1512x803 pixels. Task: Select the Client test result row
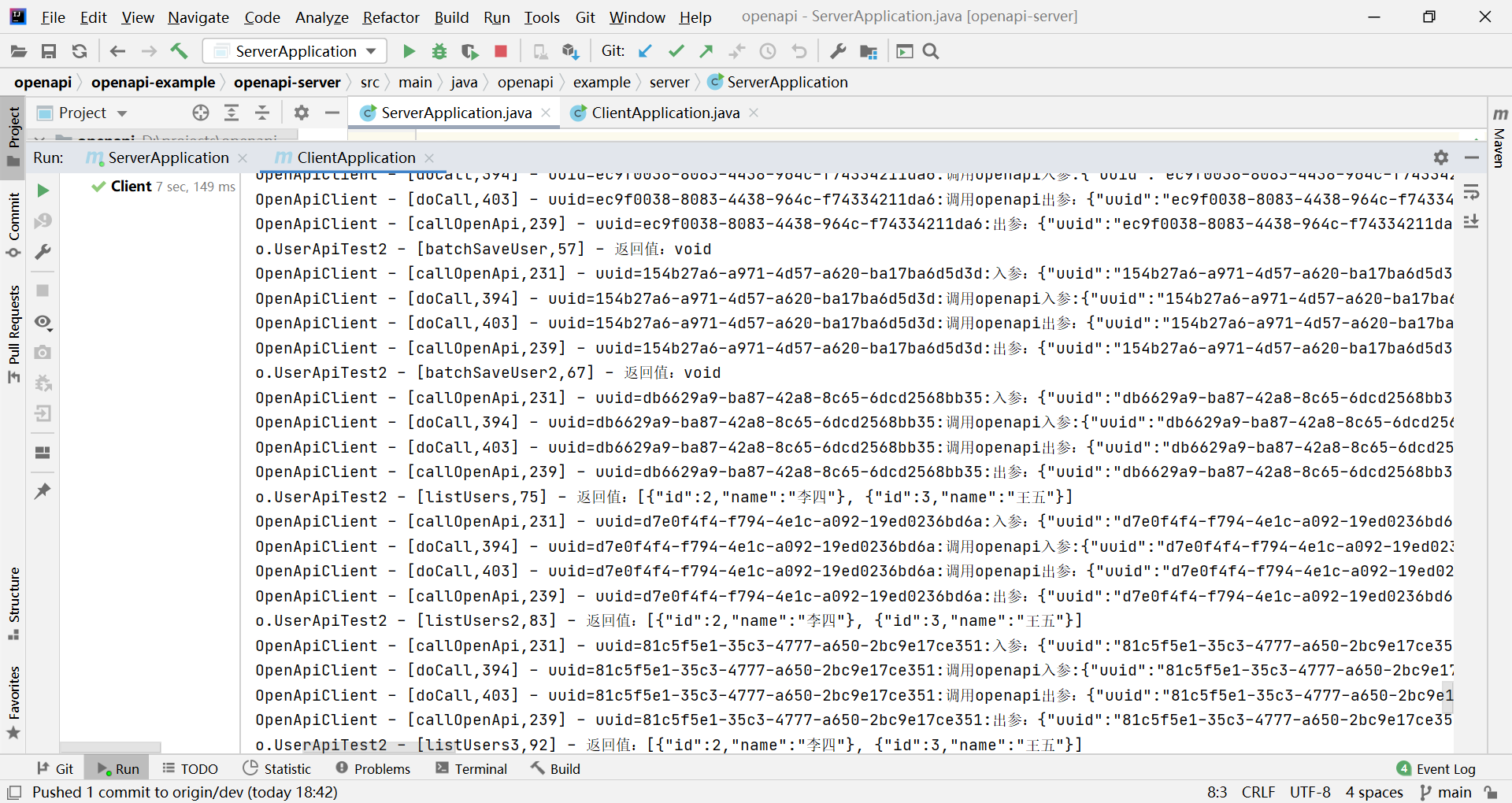(162, 187)
